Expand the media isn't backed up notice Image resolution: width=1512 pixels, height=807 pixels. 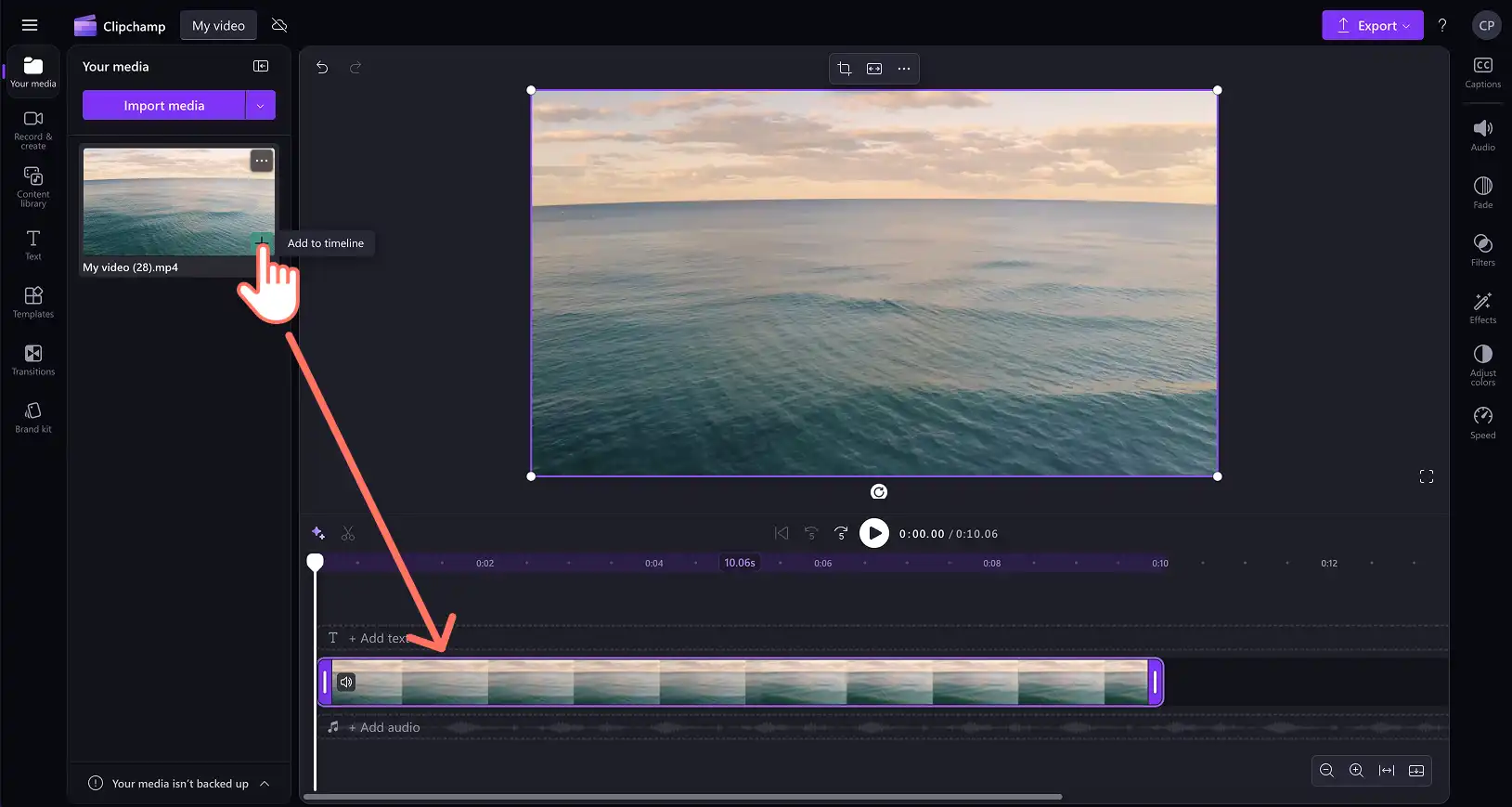coord(265,784)
